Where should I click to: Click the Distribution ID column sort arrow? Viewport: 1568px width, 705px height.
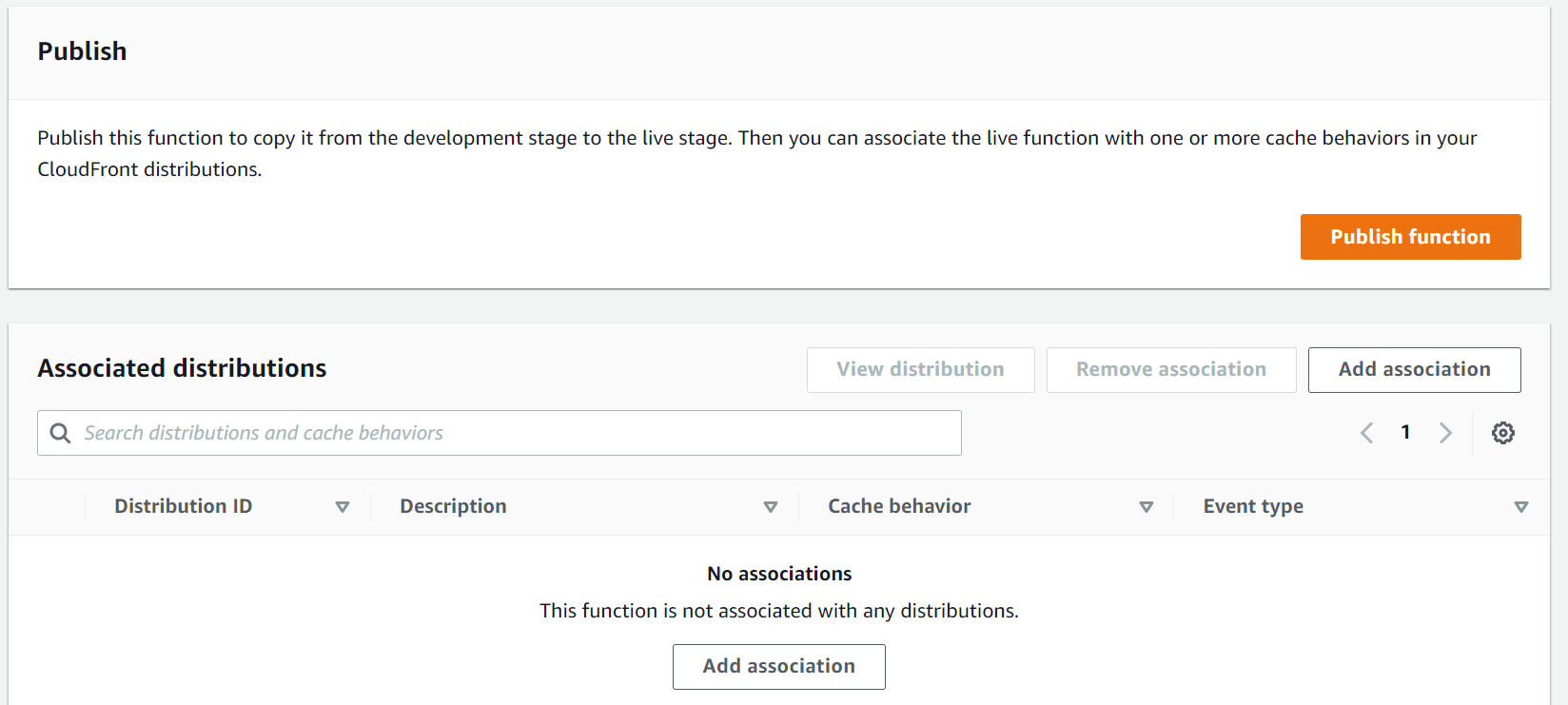[x=343, y=507]
